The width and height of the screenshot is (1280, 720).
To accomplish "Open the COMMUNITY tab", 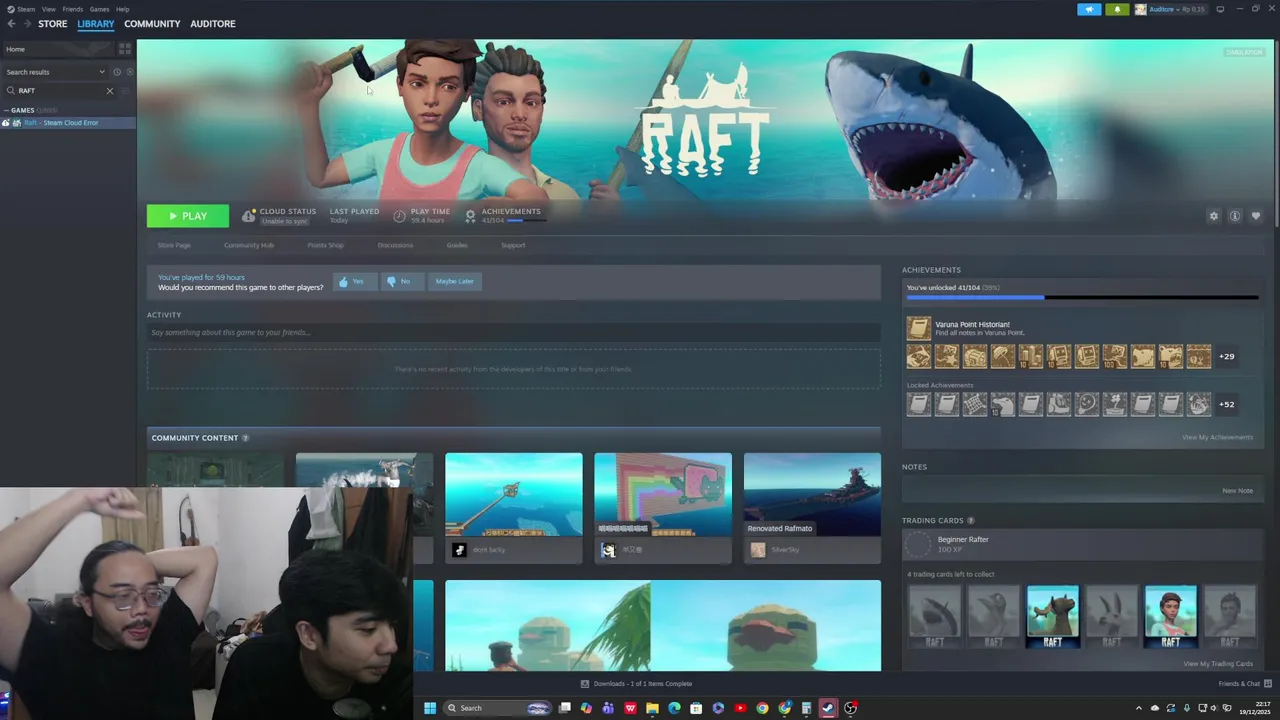I will point(152,24).
